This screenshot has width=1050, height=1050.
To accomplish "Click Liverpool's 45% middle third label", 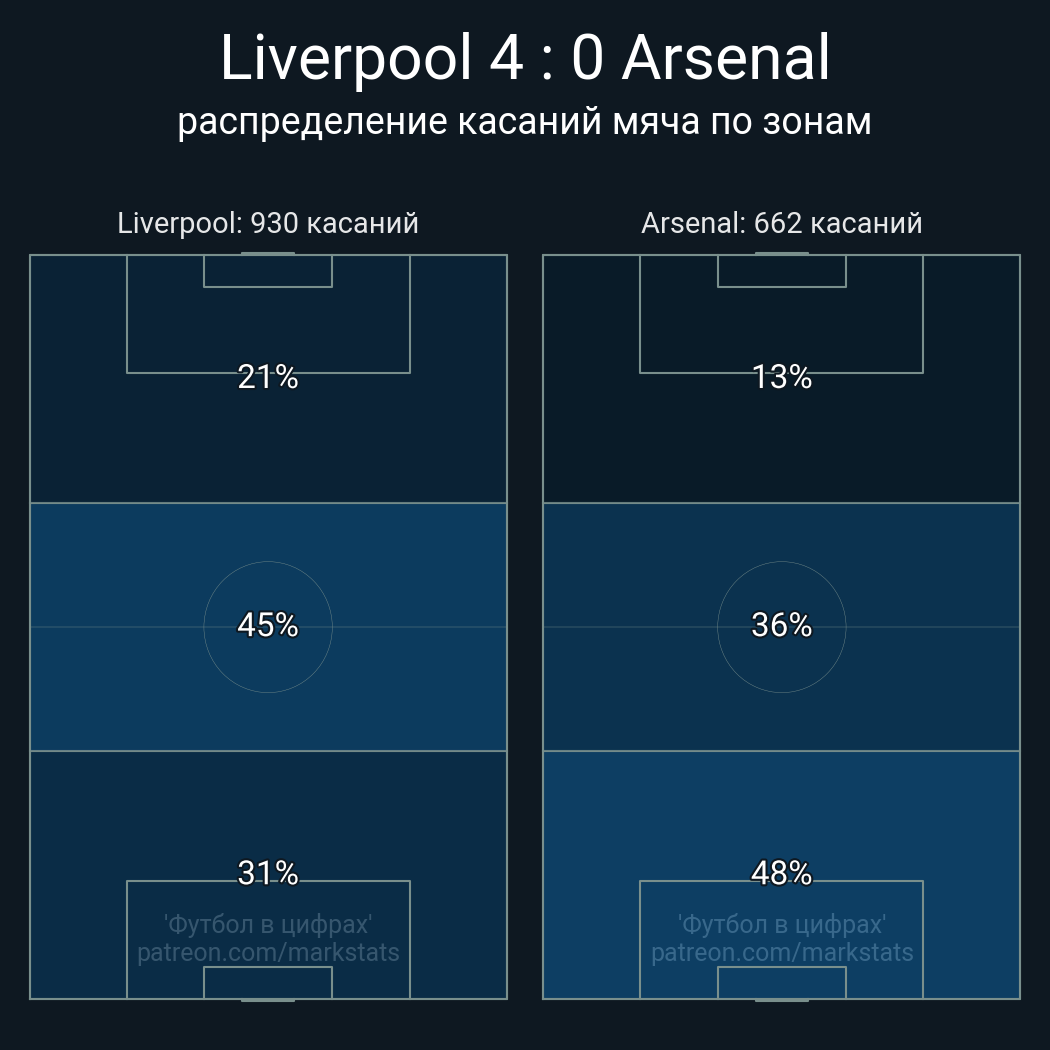I will click(268, 625).
